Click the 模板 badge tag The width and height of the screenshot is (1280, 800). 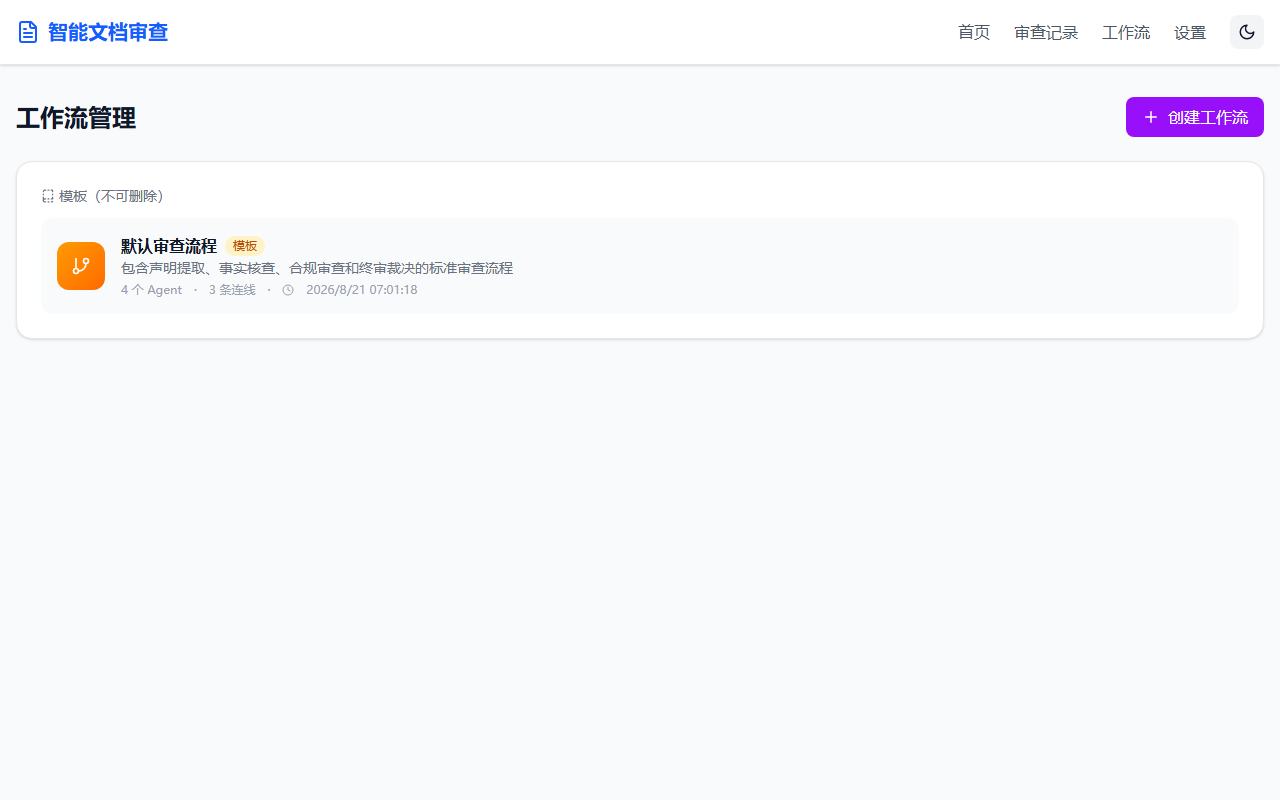[x=245, y=246]
